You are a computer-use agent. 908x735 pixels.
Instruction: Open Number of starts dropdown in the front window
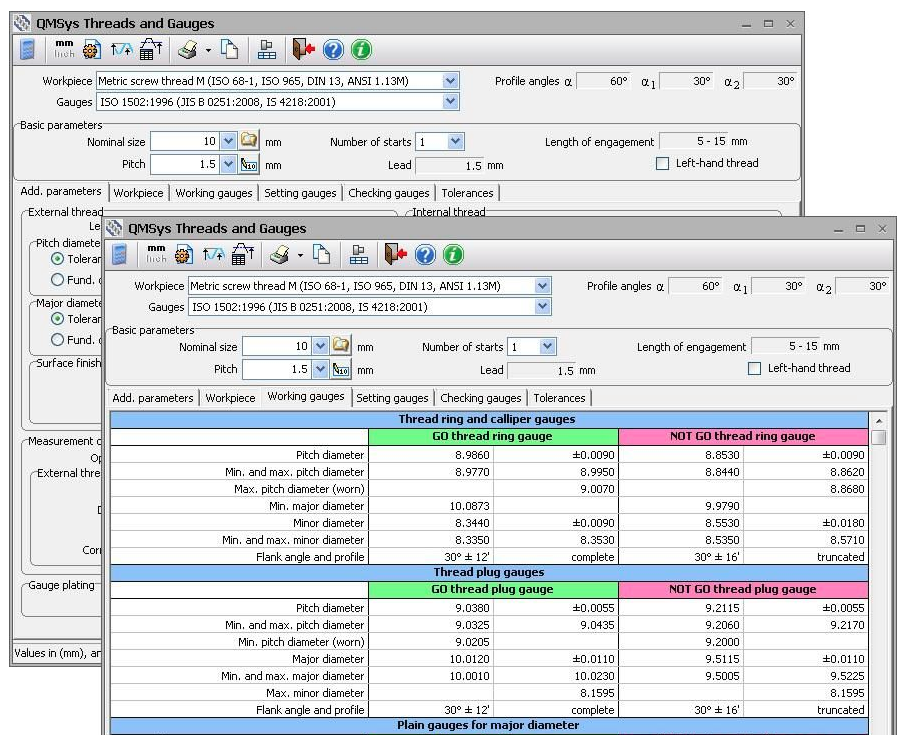coord(547,346)
